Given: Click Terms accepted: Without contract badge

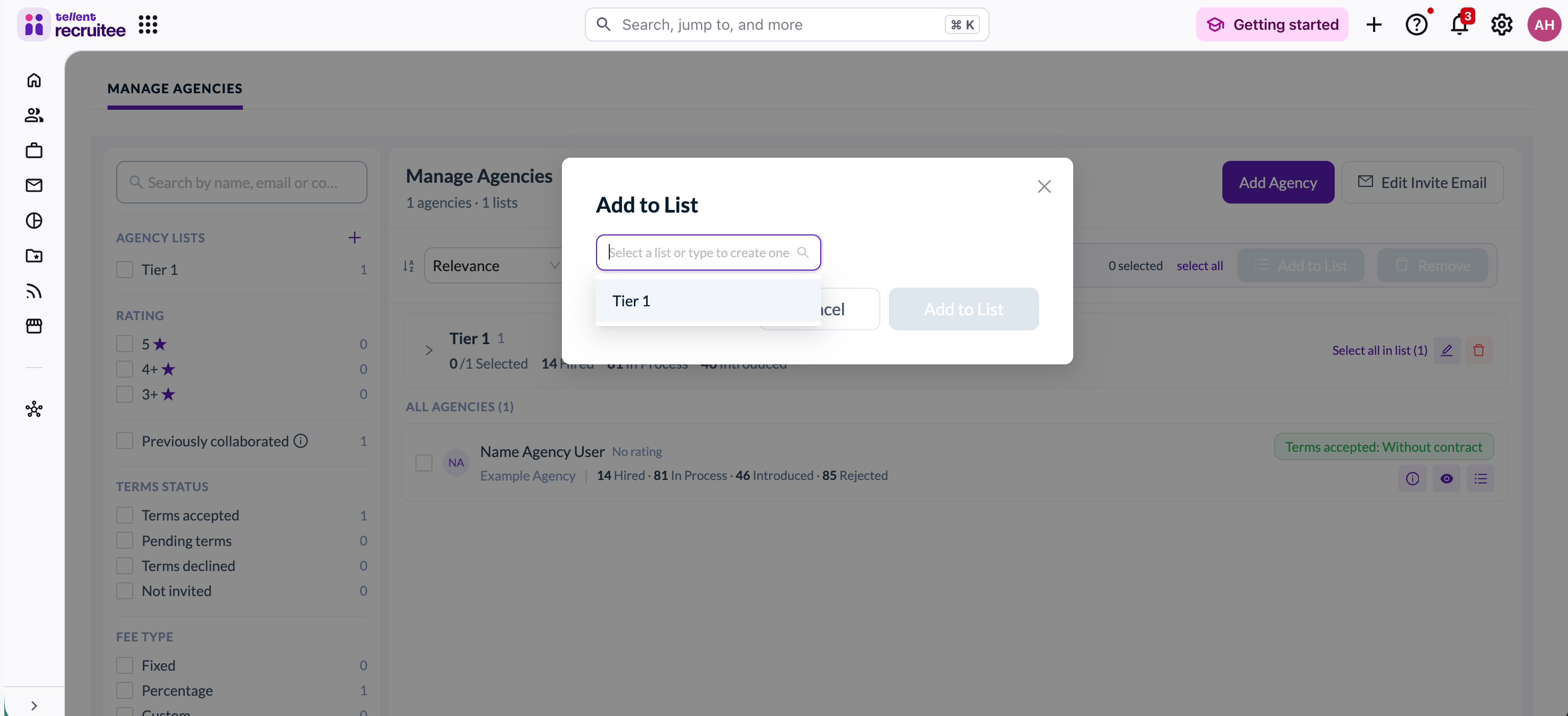Looking at the screenshot, I should click(1384, 446).
